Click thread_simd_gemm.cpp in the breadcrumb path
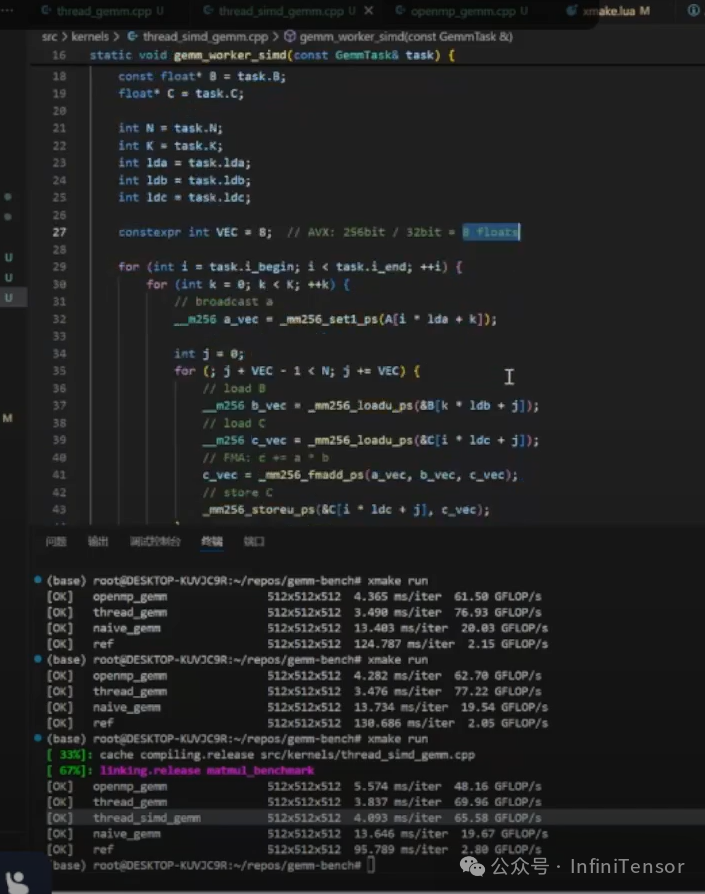This screenshot has height=894, width=705. (205, 36)
